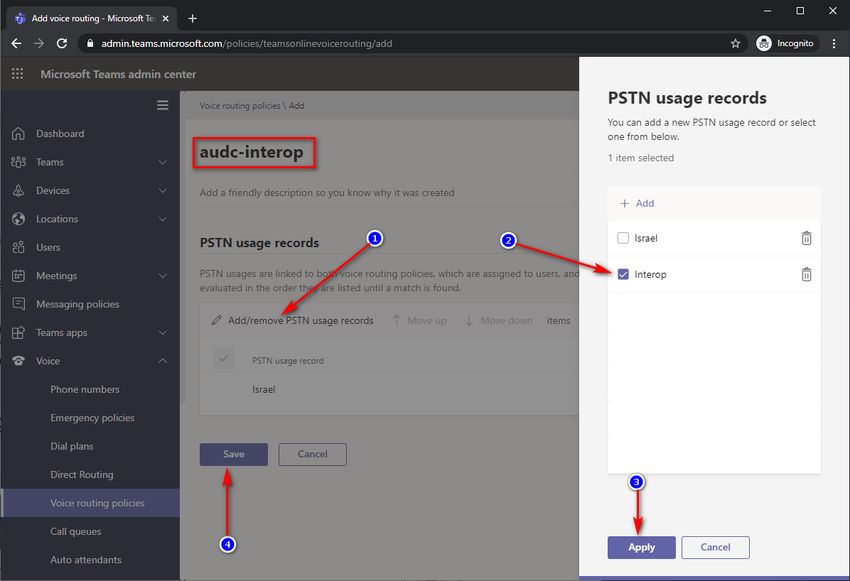
Task: Open the Incognito profile indicator
Action: click(785, 43)
